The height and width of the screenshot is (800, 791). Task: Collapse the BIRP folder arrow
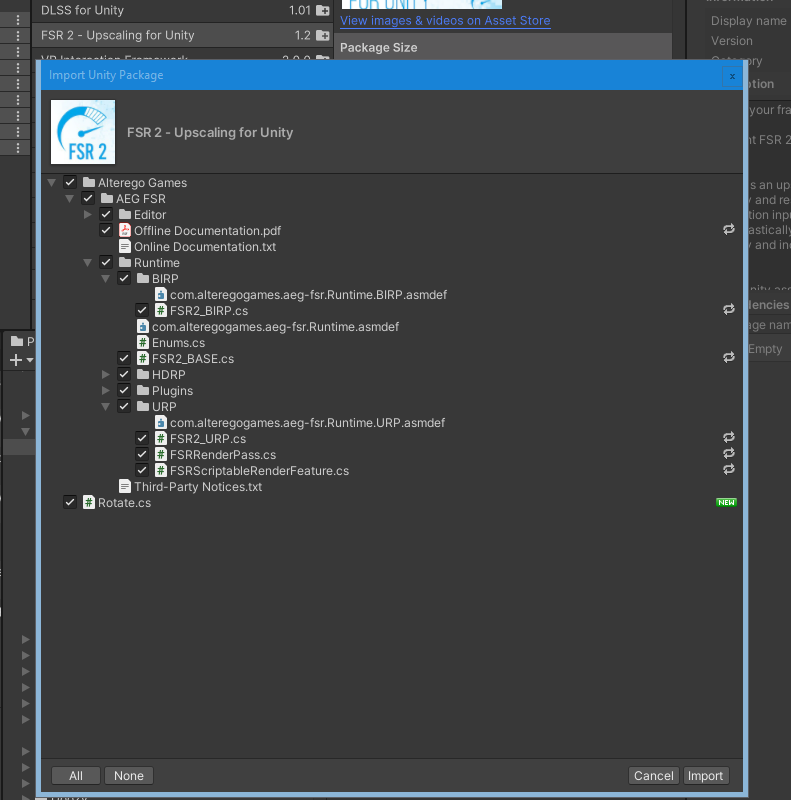106,279
